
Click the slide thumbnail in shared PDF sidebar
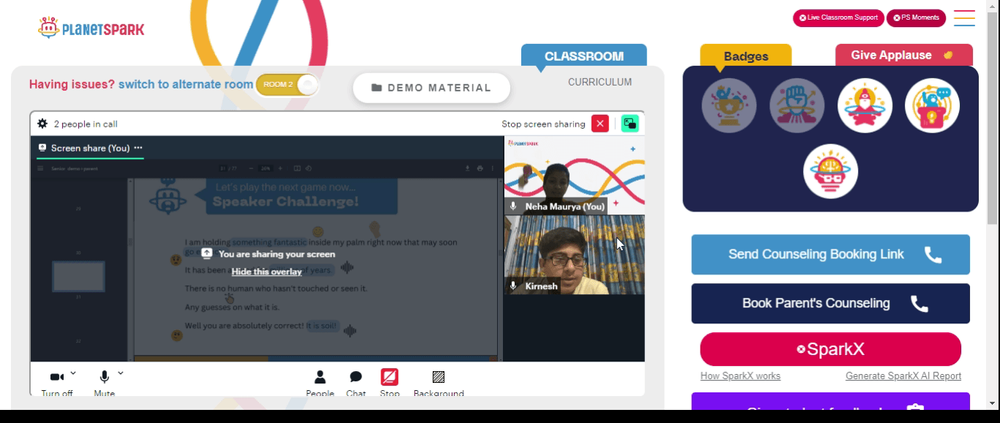78,276
